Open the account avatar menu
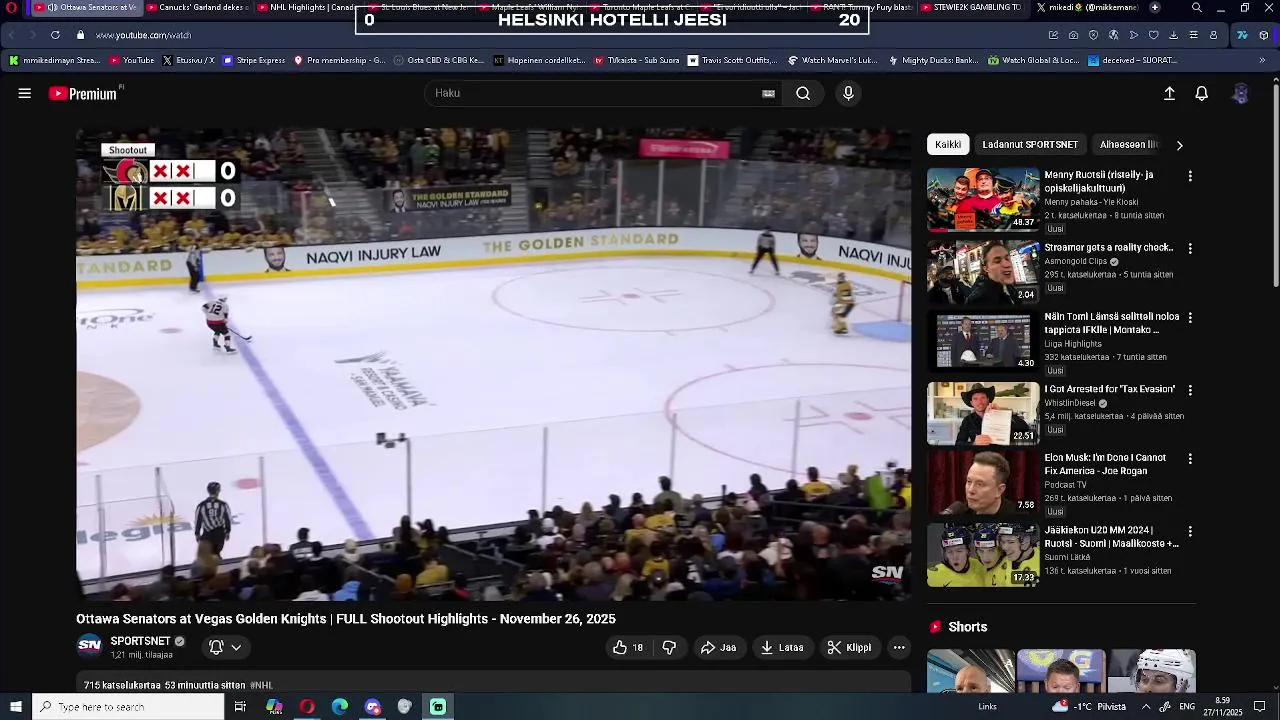This screenshot has height=720, width=1280. click(1240, 93)
